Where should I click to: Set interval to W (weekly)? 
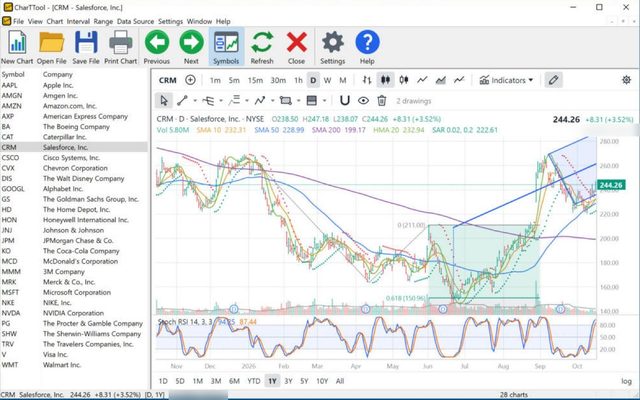(327, 80)
